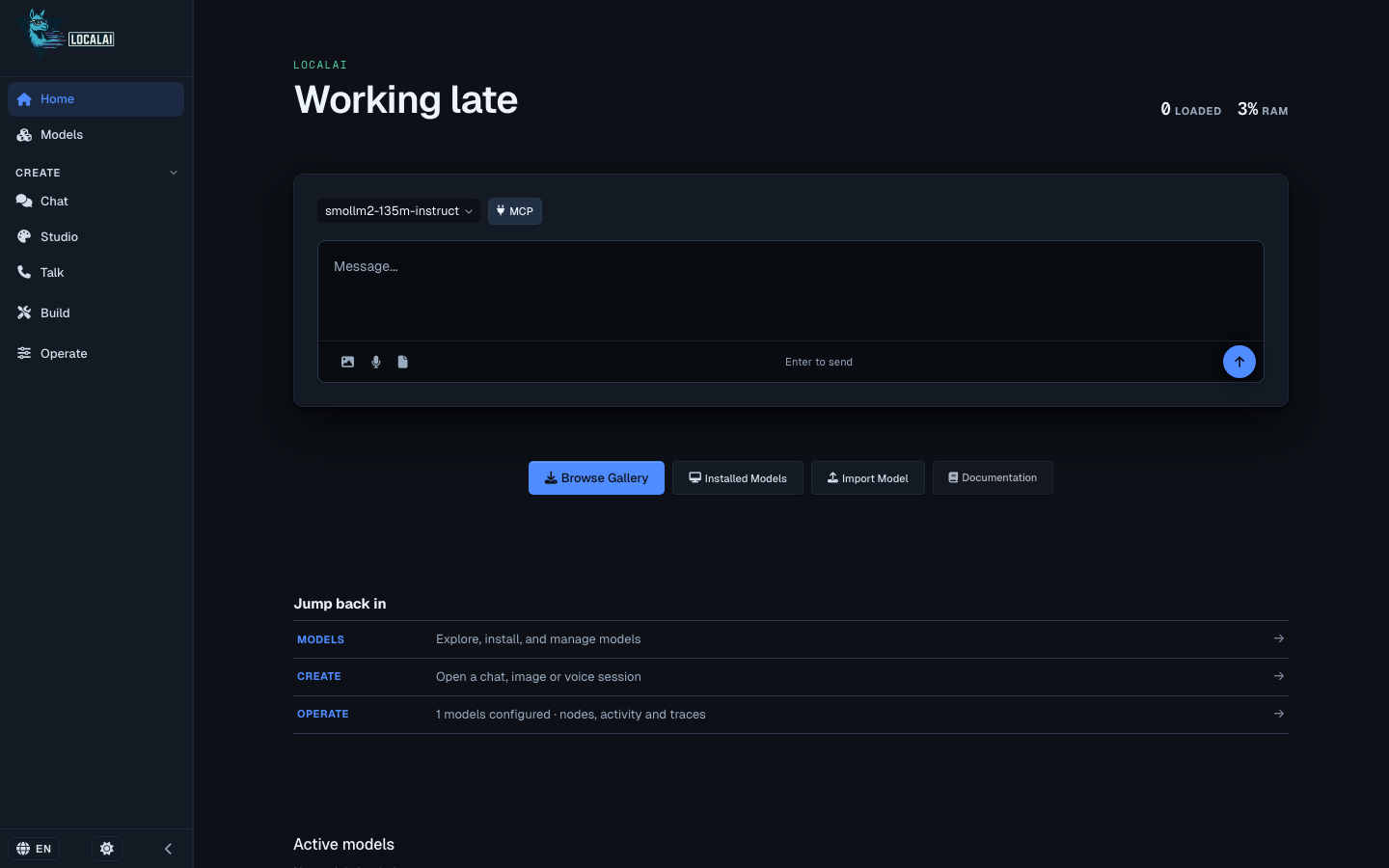Open Studio in the sidebar
The image size is (1389, 868).
coord(96,237)
